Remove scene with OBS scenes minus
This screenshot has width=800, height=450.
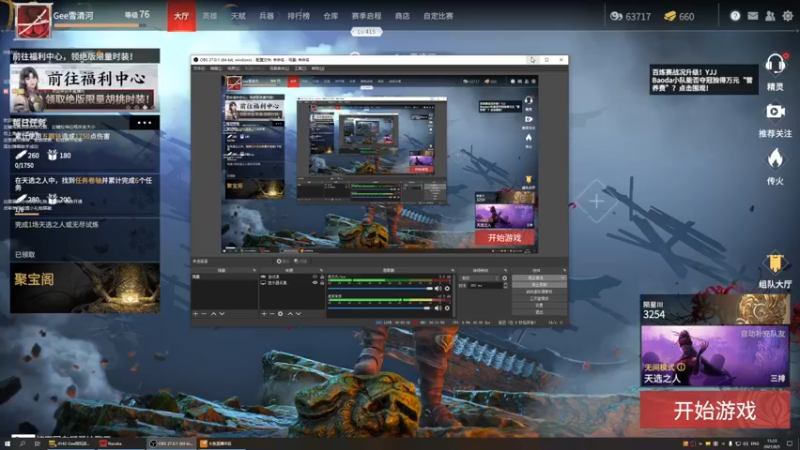(x=204, y=314)
